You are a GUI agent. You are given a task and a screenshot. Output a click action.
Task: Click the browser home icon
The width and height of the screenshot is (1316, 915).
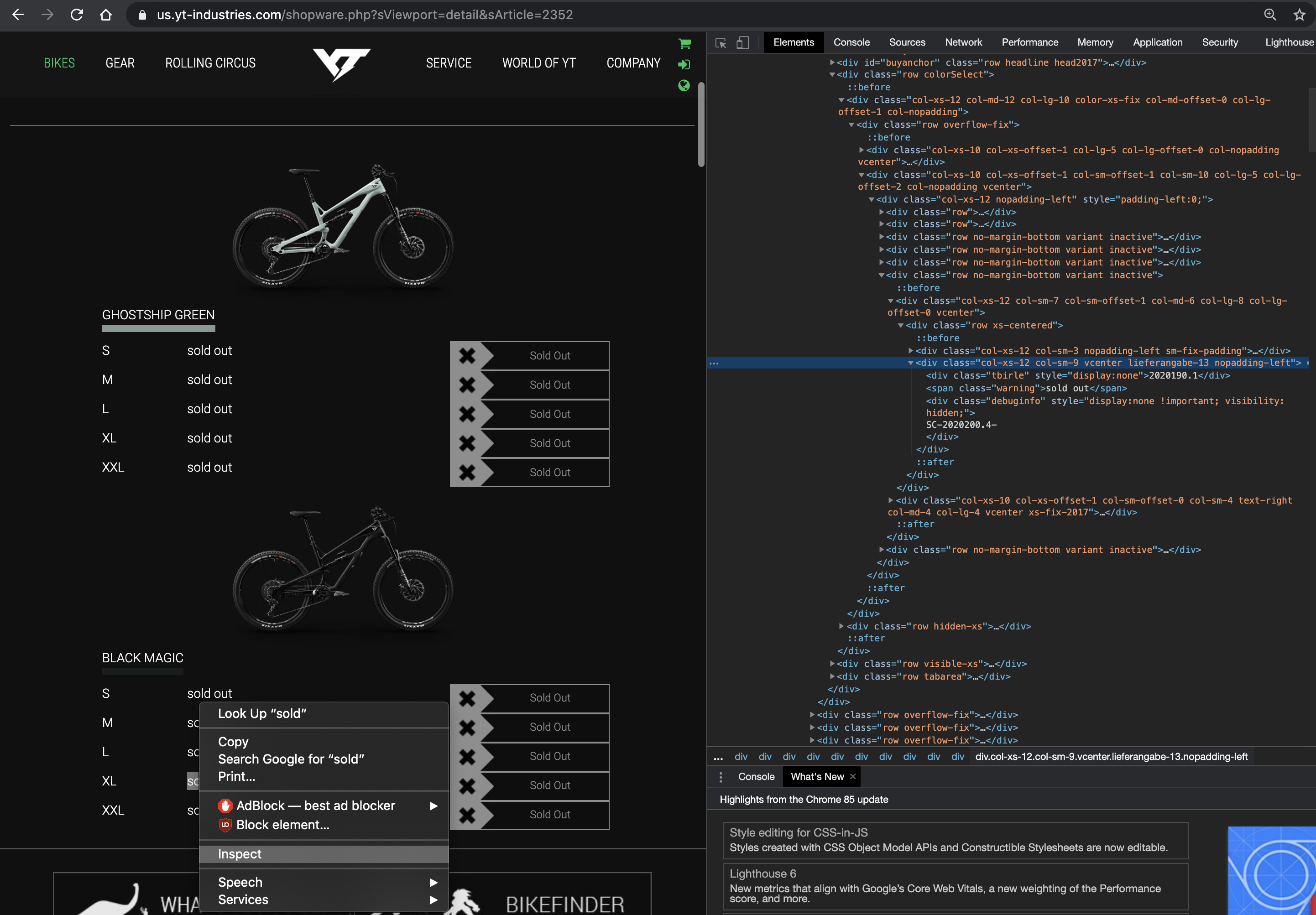105,15
